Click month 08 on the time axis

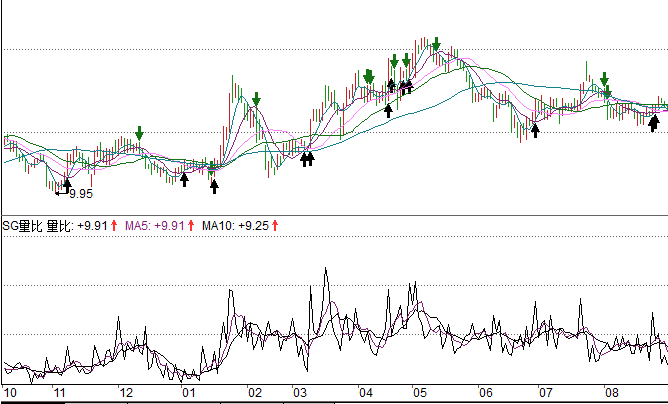(612, 392)
